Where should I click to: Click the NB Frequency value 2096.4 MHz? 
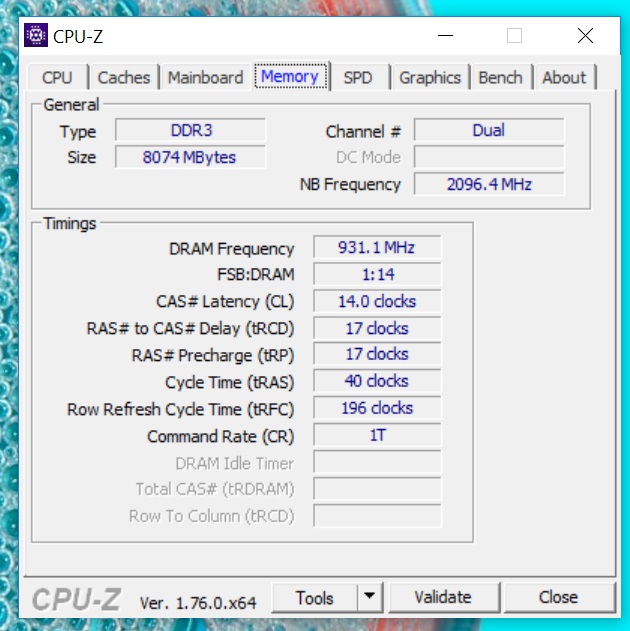click(x=489, y=184)
